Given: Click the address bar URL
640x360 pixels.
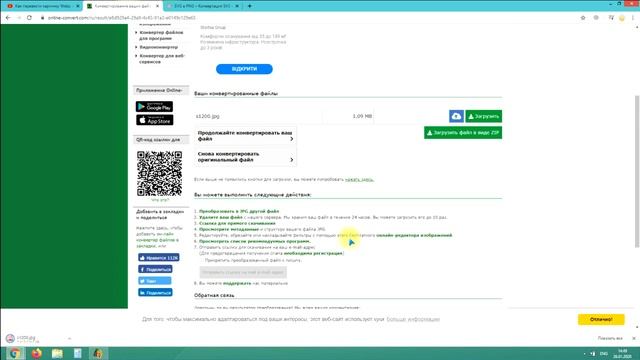Looking at the screenshot, I should click(122, 18).
